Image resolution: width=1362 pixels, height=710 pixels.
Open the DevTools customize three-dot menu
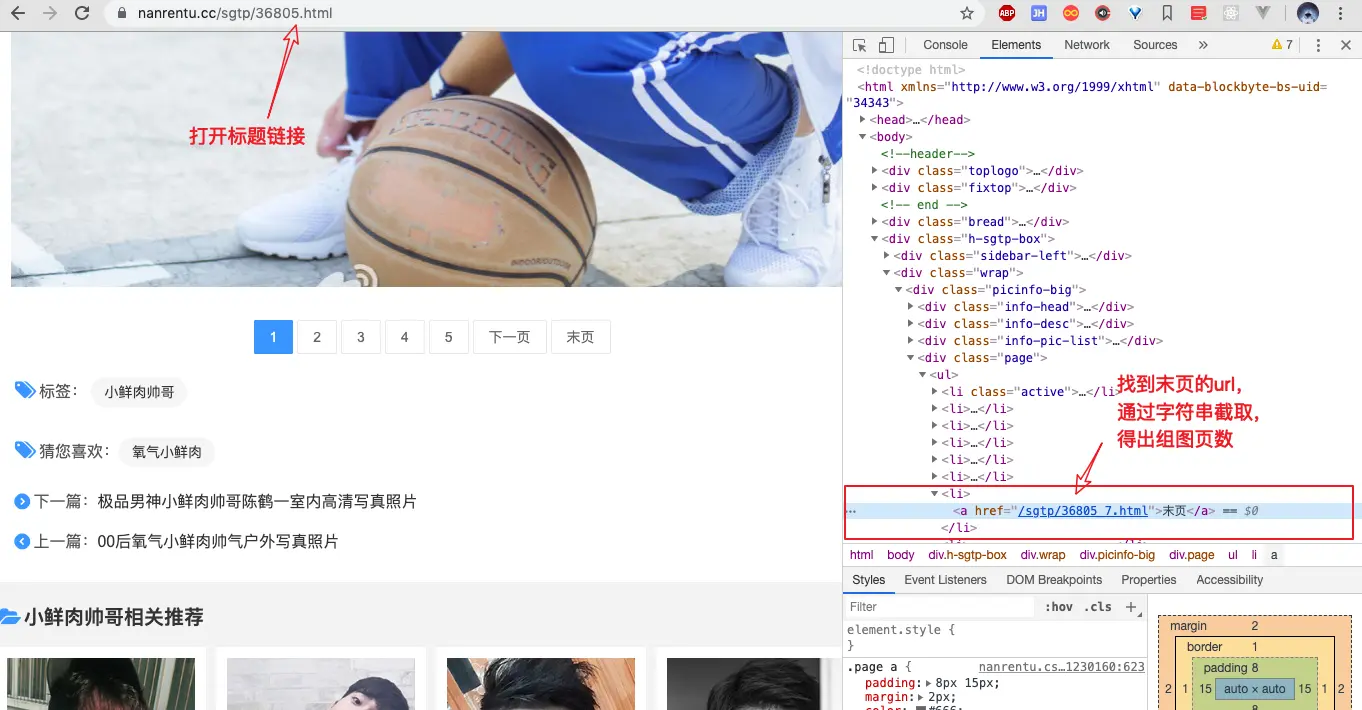[1318, 45]
